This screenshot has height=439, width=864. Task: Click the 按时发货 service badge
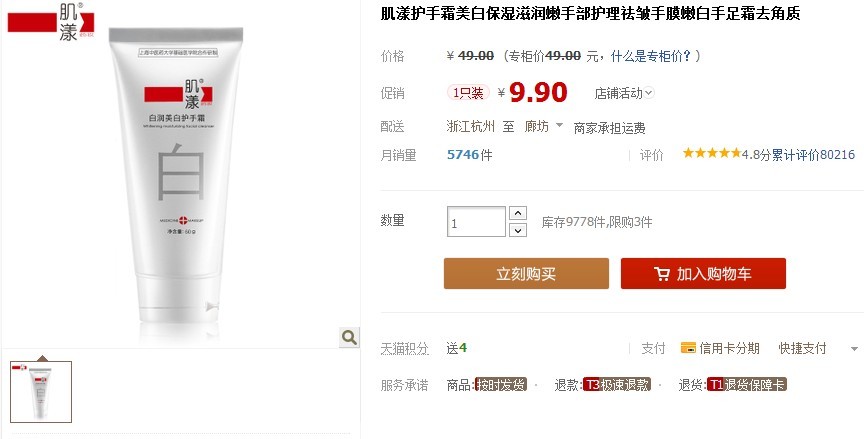501,384
